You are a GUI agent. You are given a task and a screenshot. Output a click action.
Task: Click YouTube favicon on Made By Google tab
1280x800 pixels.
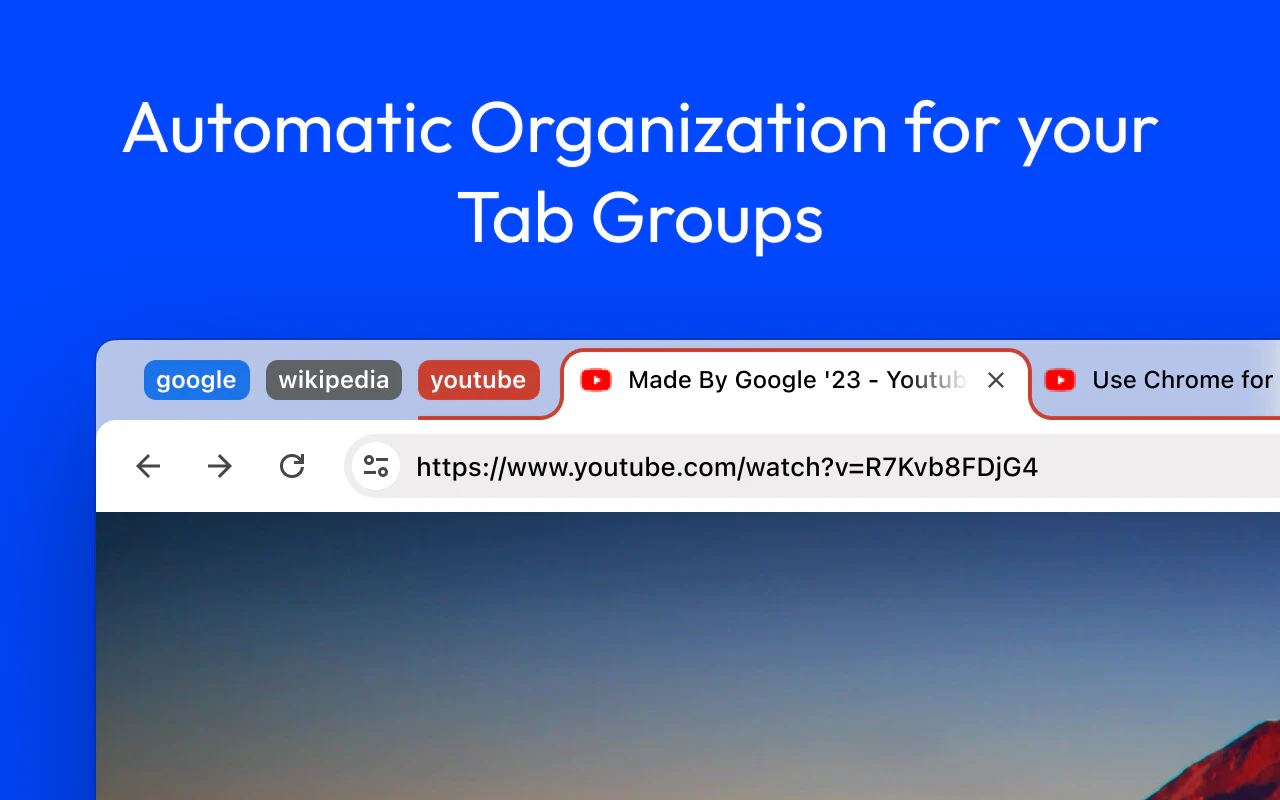[596, 380]
